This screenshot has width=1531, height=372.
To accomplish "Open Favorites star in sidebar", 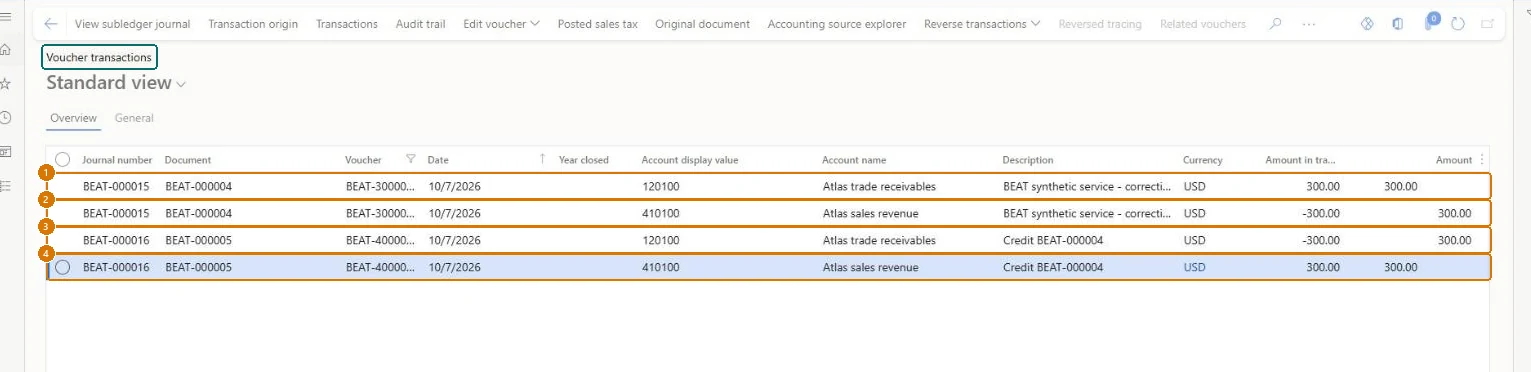I will pyautogui.click(x=6, y=84).
